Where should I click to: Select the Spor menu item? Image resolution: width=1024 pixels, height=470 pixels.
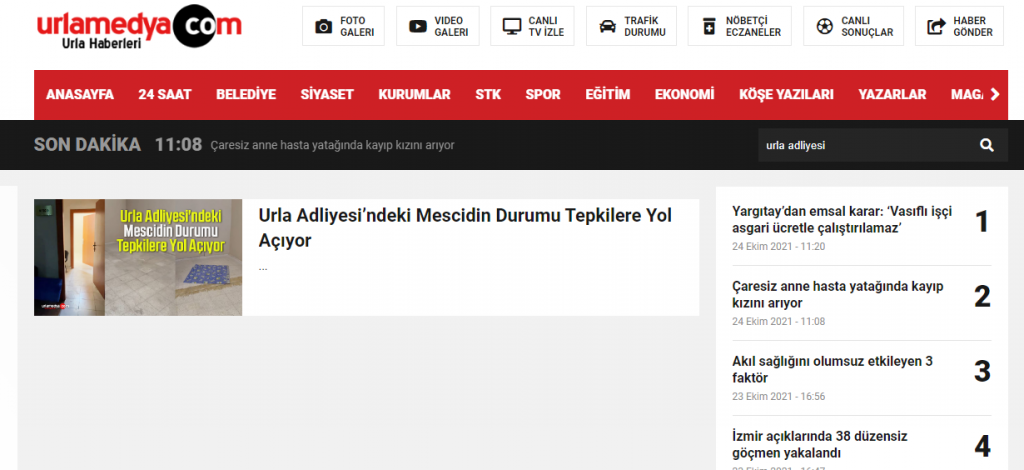point(543,95)
